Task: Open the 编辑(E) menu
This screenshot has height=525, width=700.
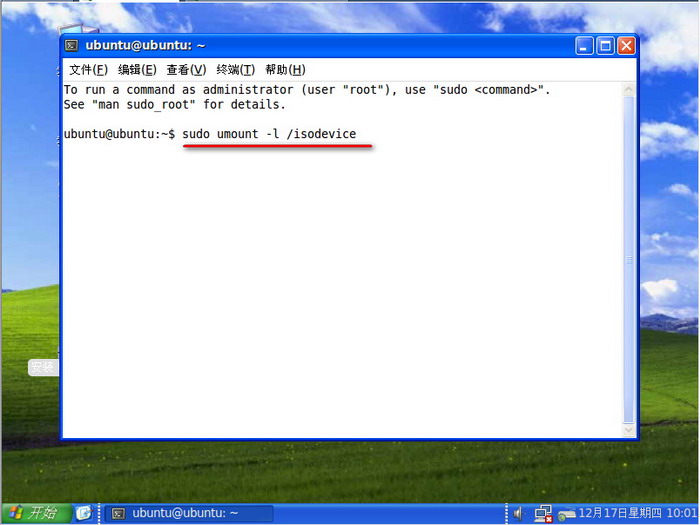Action: click(x=137, y=70)
